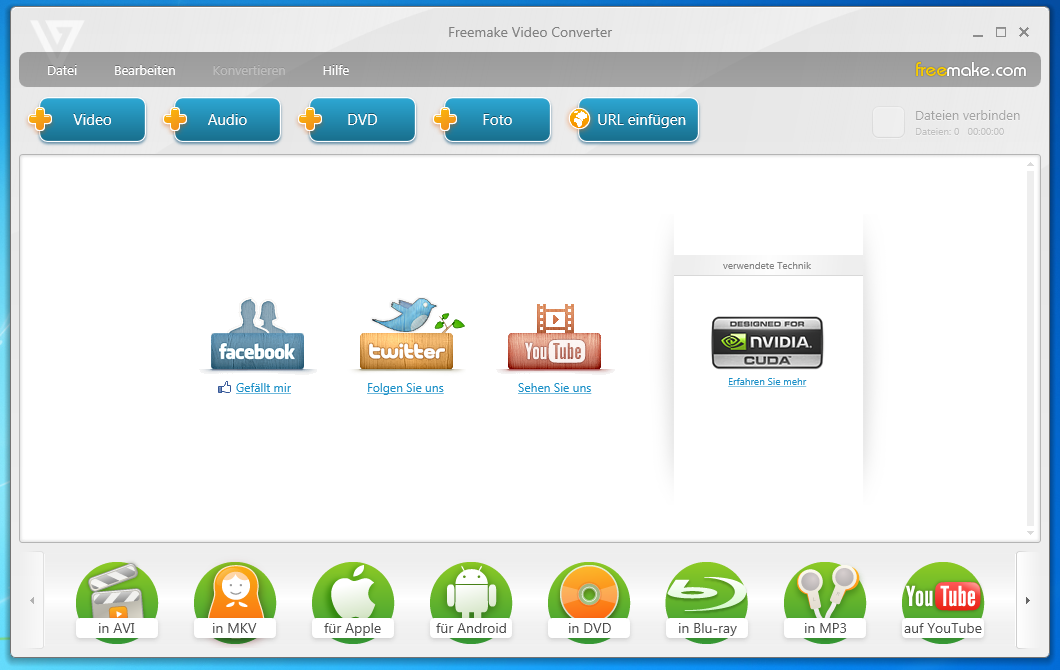Click the YouTube wooden sign icon
The height and width of the screenshot is (670, 1060).
click(x=554, y=337)
